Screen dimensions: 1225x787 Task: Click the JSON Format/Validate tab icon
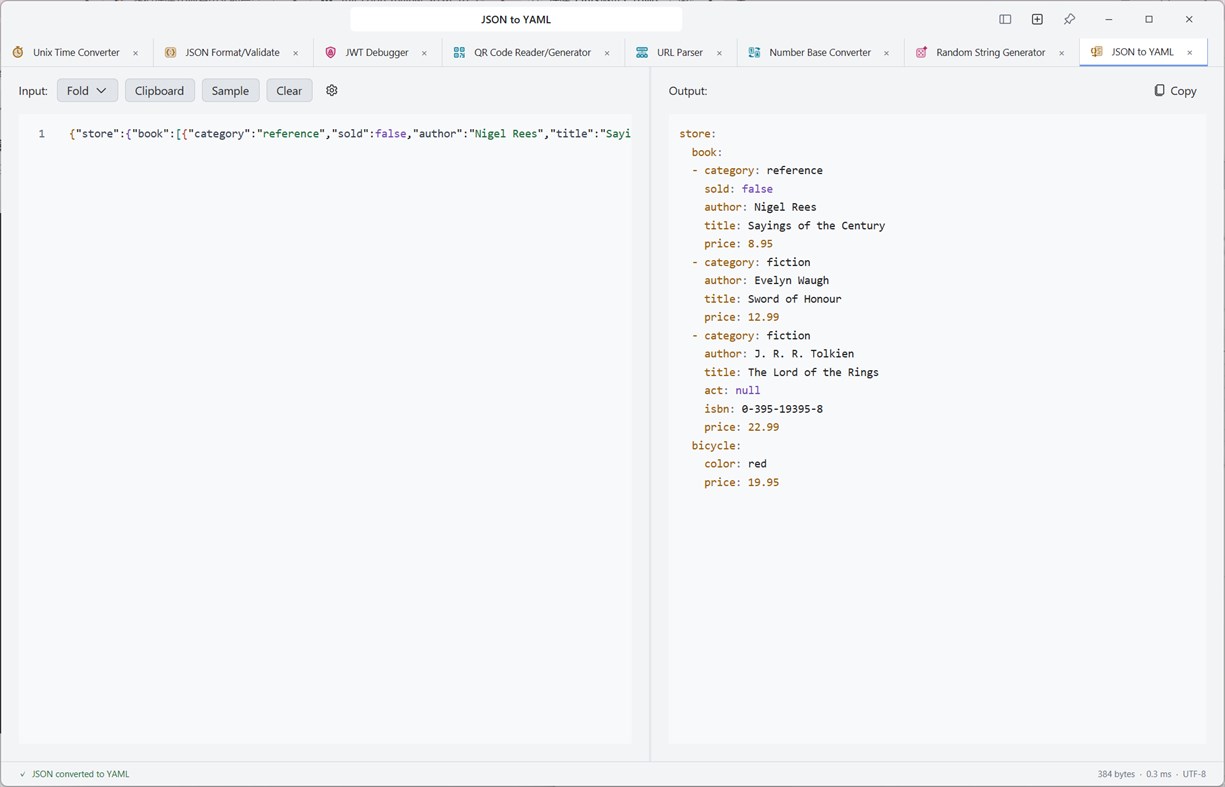click(x=171, y=52)
